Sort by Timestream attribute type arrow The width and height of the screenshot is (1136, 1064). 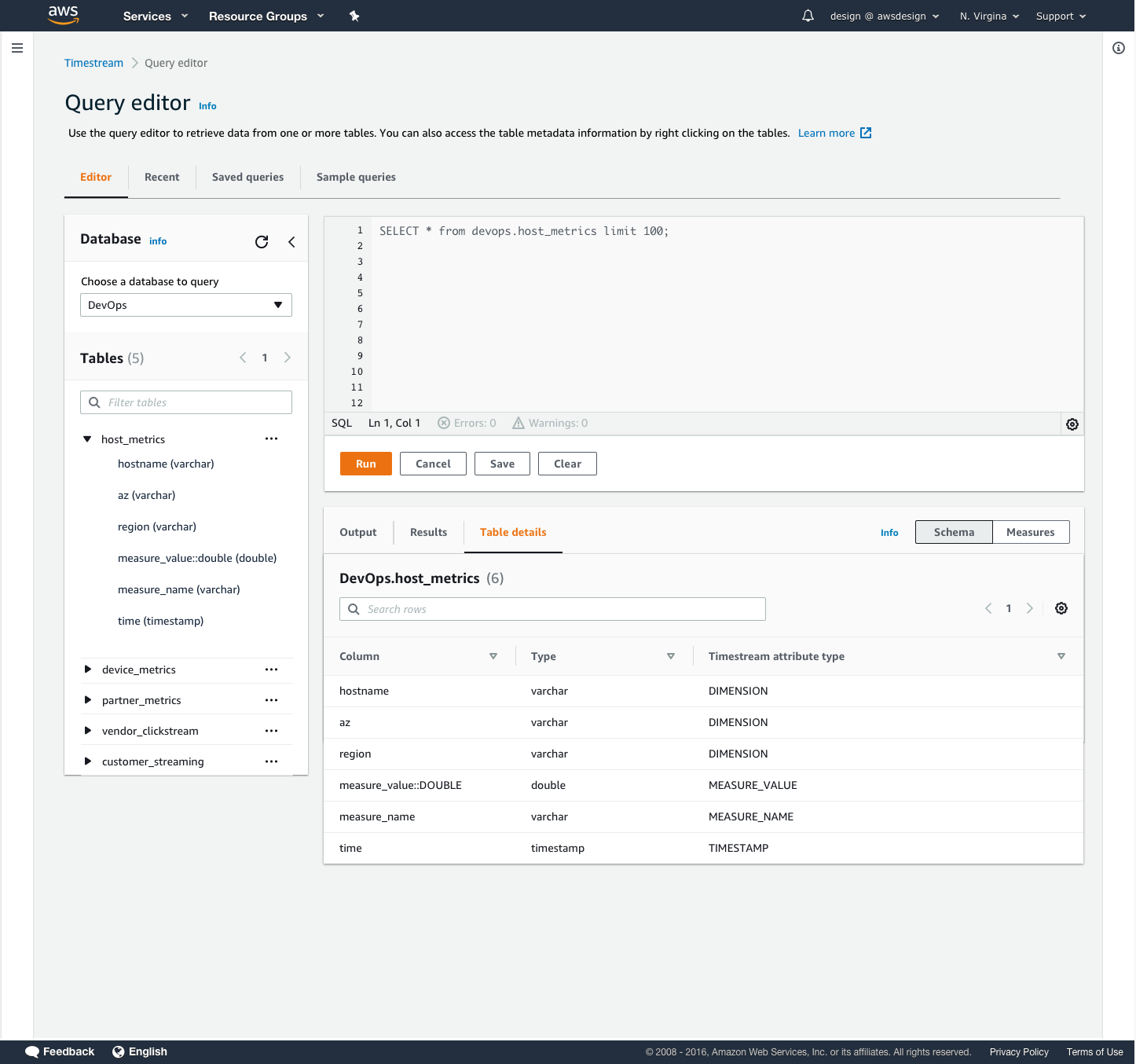[x=1061, y=656]
